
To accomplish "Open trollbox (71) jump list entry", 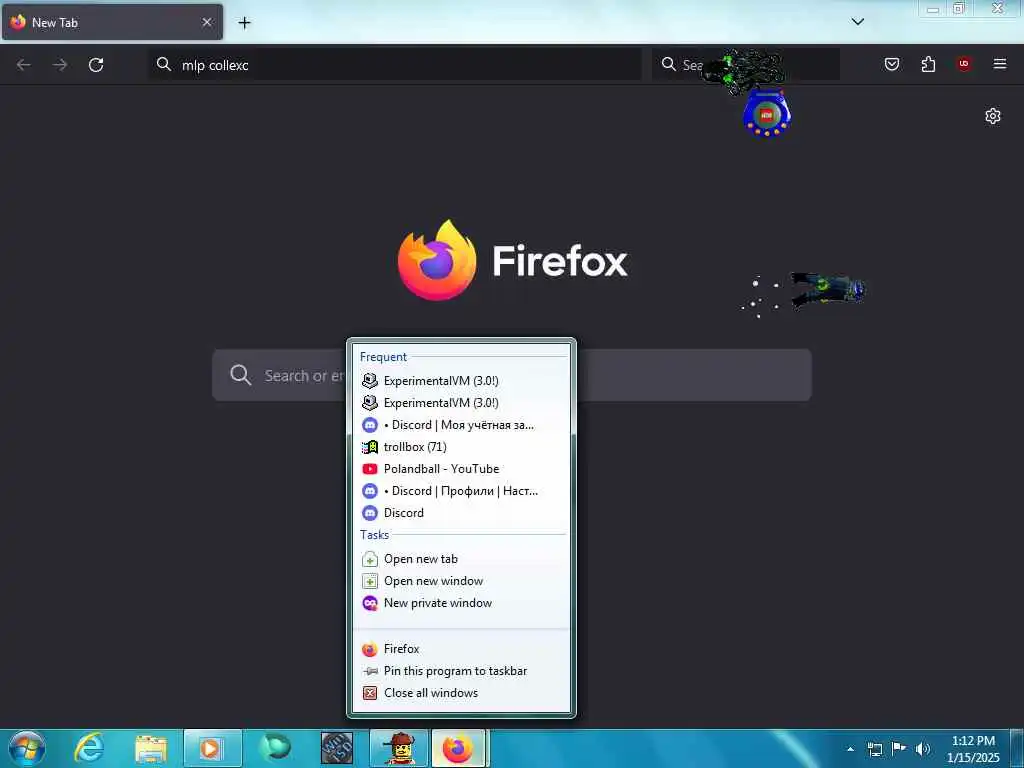I will pyautogui.click(x=461, y=447).
